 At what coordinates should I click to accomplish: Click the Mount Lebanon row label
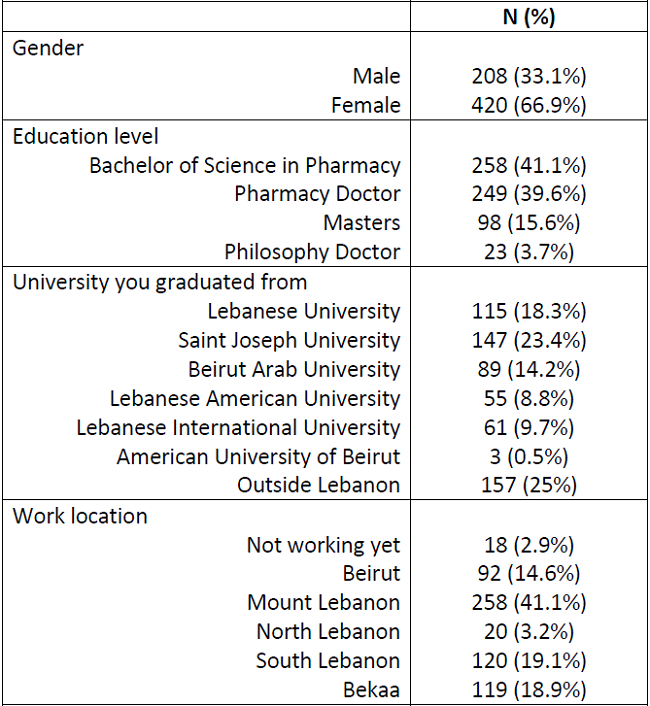pyautogui.click(x=324, y=603)
